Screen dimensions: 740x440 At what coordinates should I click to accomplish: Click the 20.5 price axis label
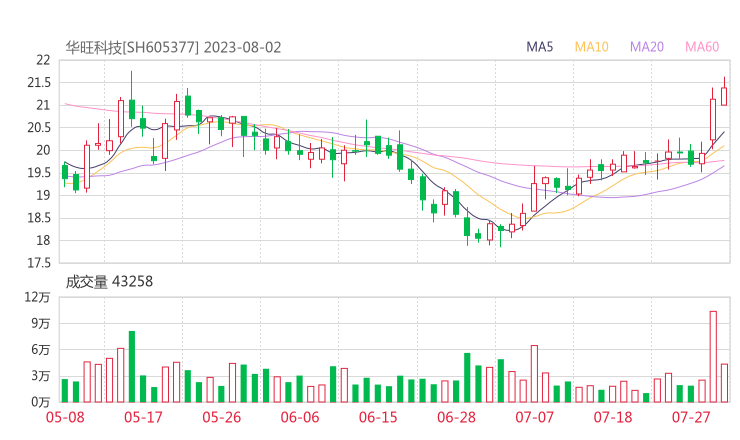[x=39, y=127]
